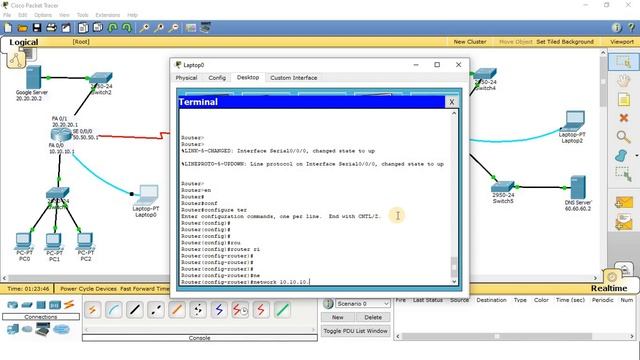This screenshot has height=360, width=640.
Task: Save the network with the floppy icon
Action: click(x=37, y=28)
